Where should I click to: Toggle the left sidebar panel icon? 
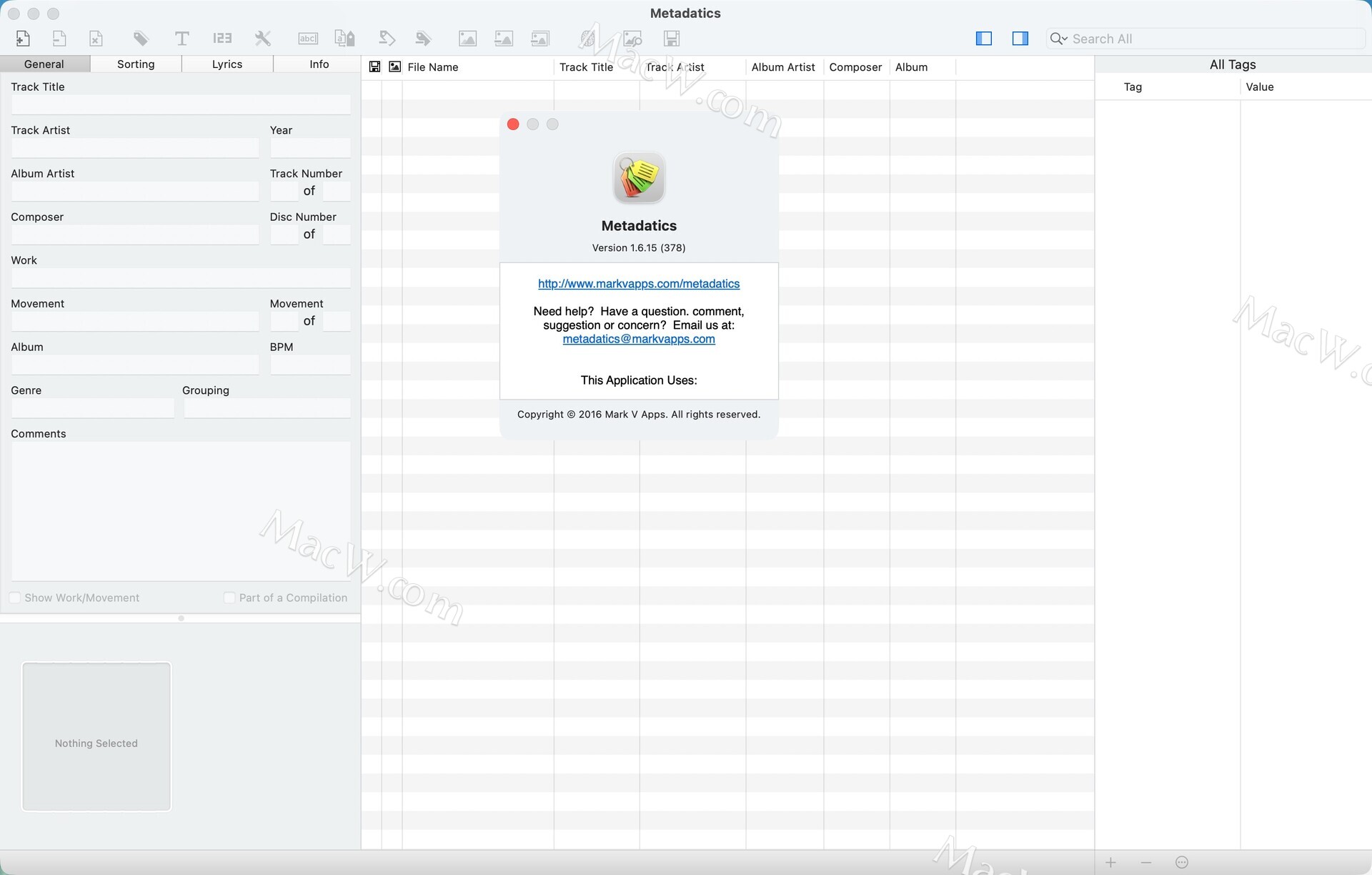[x=984, y=39]
